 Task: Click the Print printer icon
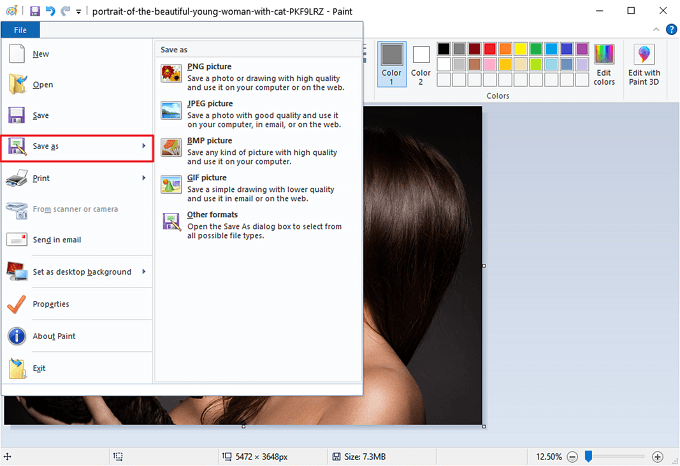pos(17,178)
